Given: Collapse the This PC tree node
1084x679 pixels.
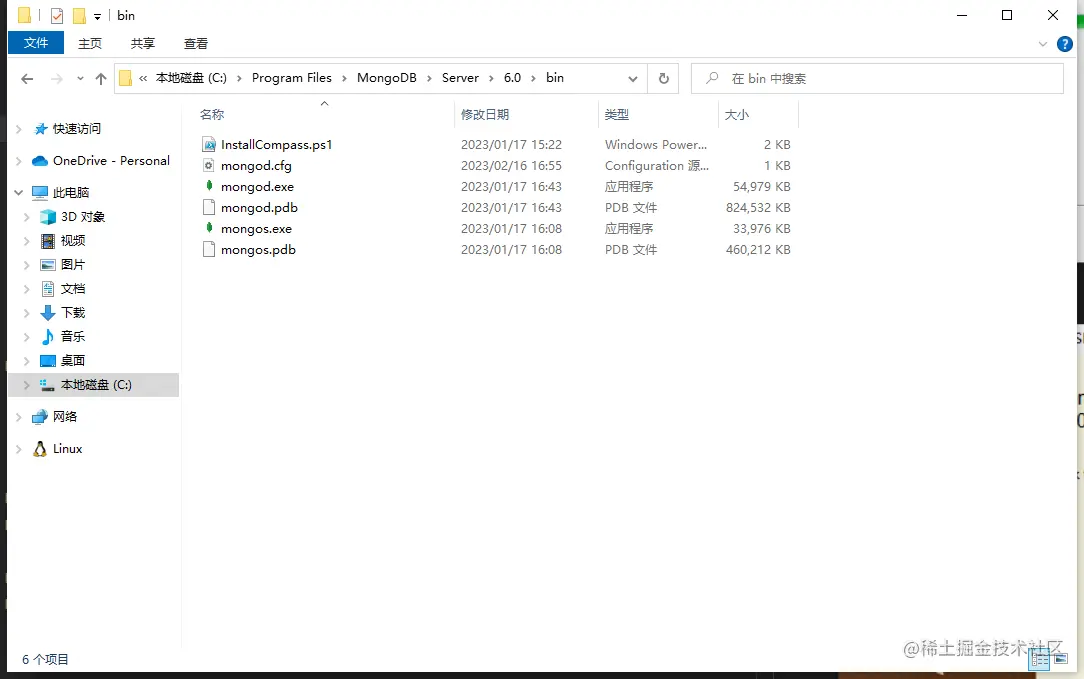Looking at the screenshot, I should [19, 192].
